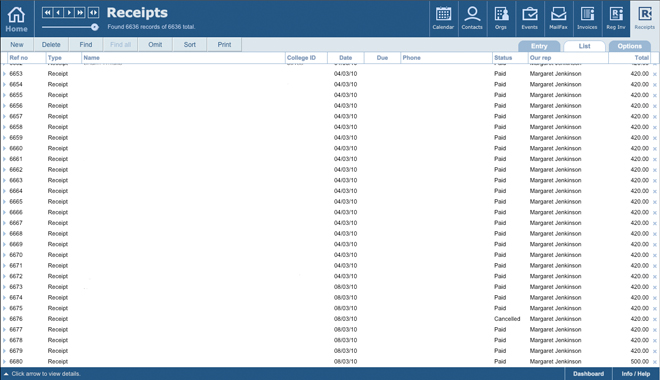The height and width of the screenshot is (380, 660).
Task: Jump to the last record
Action: 80,13
